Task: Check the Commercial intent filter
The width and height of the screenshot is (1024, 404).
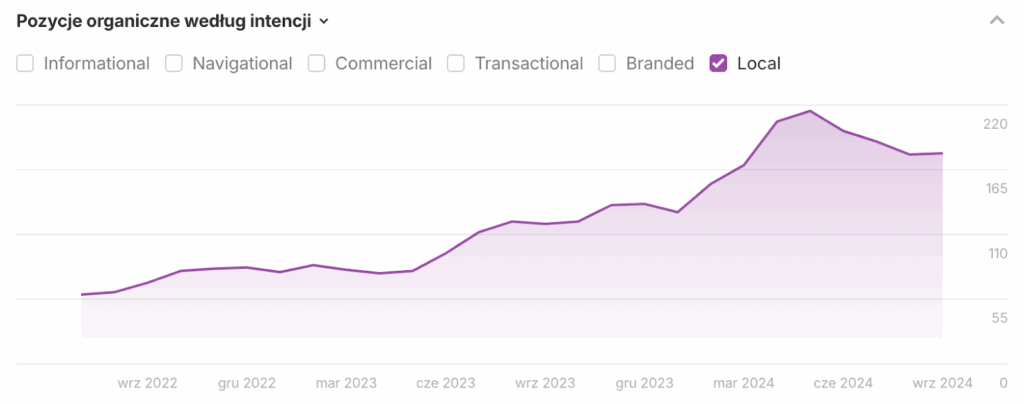Action: pyautogui.click(x=317, y=64)
